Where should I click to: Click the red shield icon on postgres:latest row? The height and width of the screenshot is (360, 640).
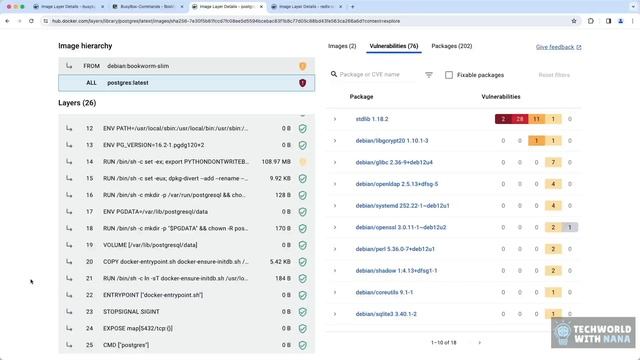(x=302, y=83)
